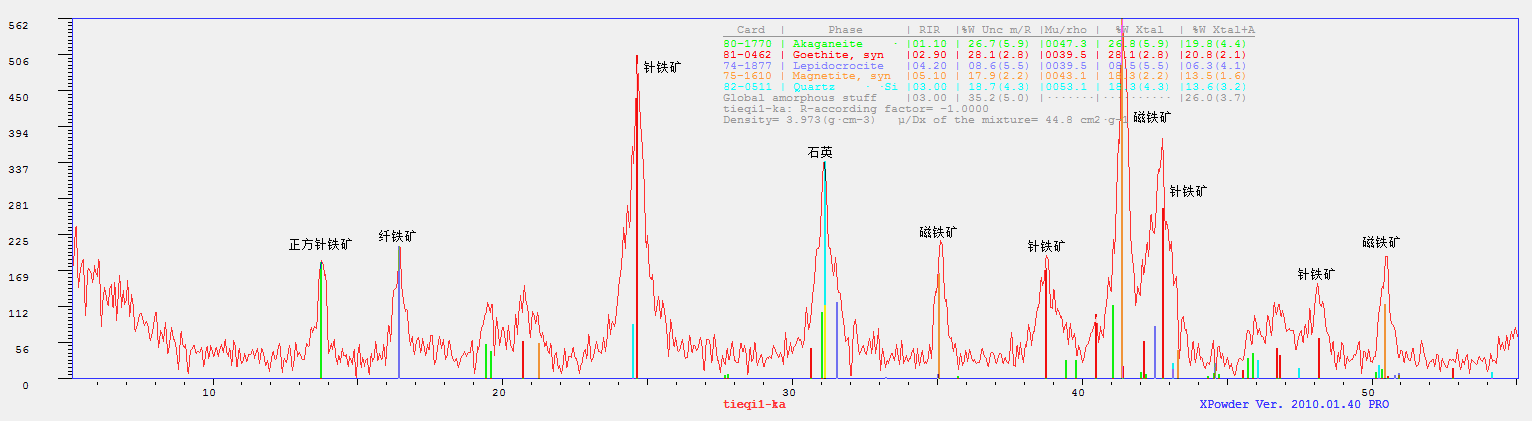This screenshot has width=1532, height=421.
Task: Click the 正方针铁矿 peak label
Action: 320,244
